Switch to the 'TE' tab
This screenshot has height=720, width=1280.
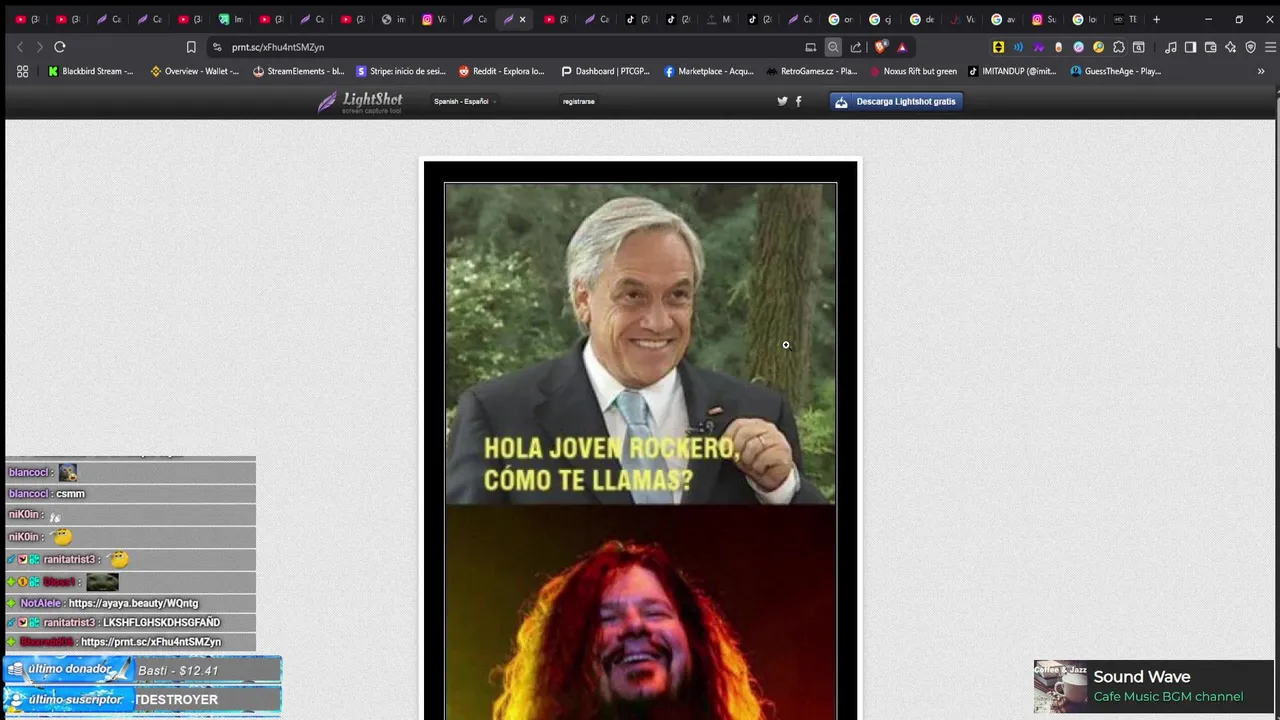[x=1125, y=19]
